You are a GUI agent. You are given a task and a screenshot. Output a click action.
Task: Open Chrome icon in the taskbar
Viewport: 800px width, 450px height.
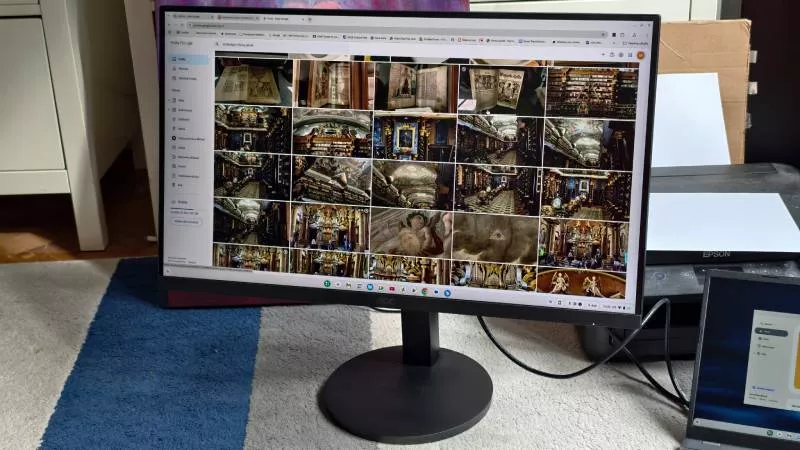pyautogui.click(x=424, y=291)
